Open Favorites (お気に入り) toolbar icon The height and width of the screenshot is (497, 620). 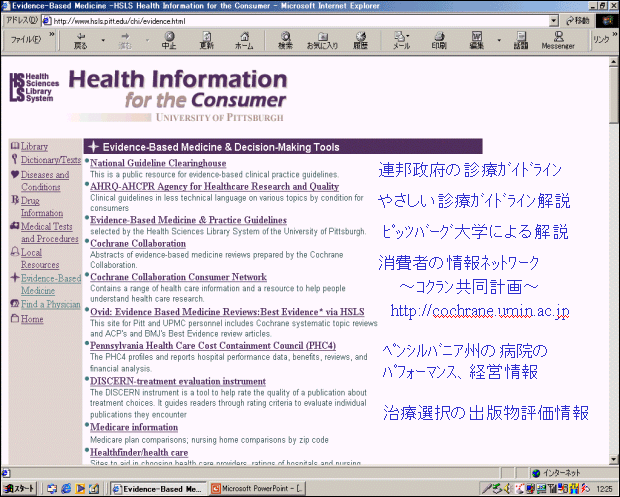coord(322,40)
